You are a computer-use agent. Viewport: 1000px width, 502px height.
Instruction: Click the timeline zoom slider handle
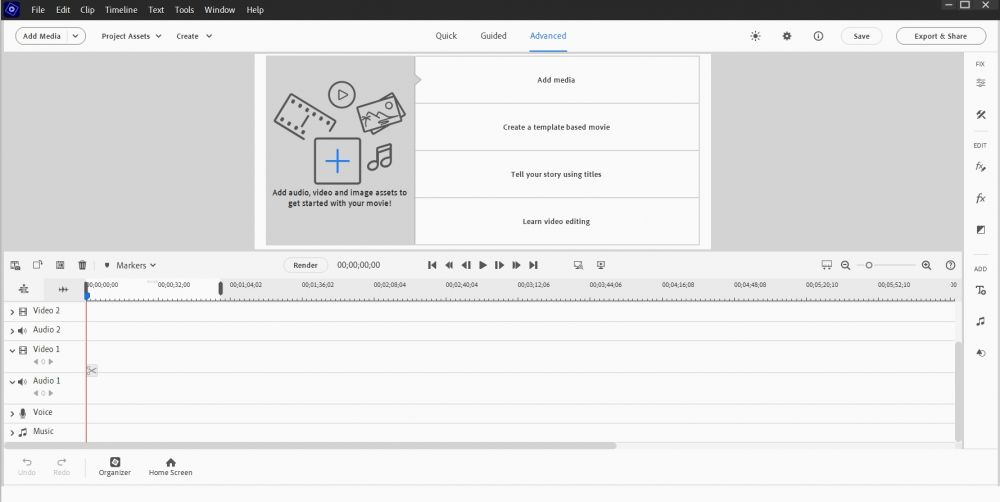click(869, 265)
